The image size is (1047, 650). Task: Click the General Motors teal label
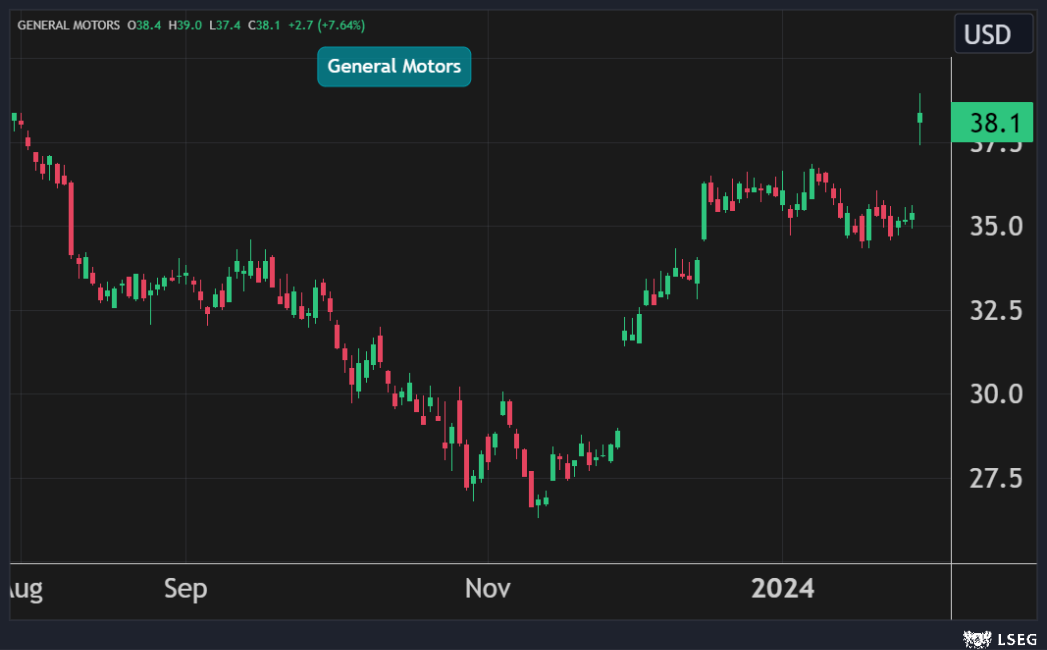(x=394, y=67)
